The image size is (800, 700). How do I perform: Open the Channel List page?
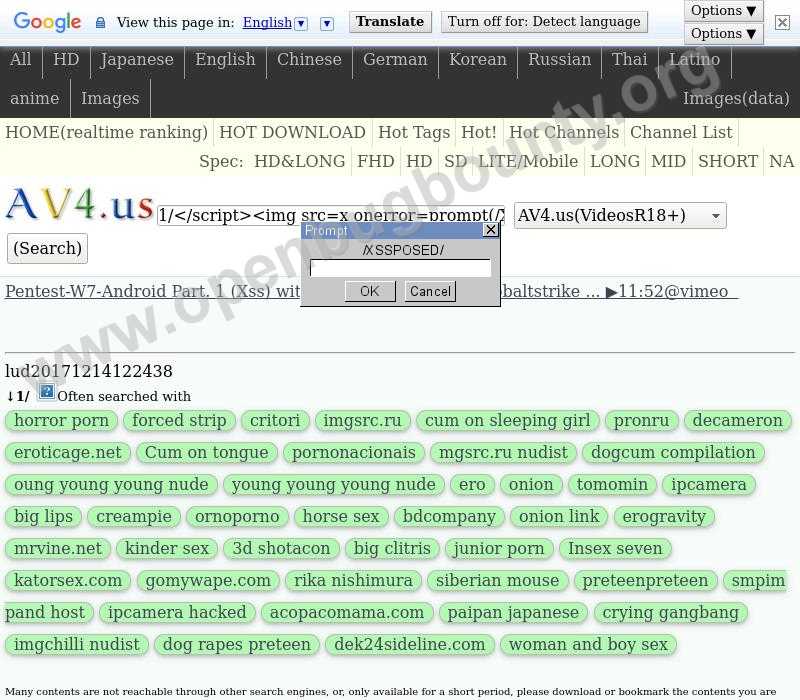click(x=681, y=133)
